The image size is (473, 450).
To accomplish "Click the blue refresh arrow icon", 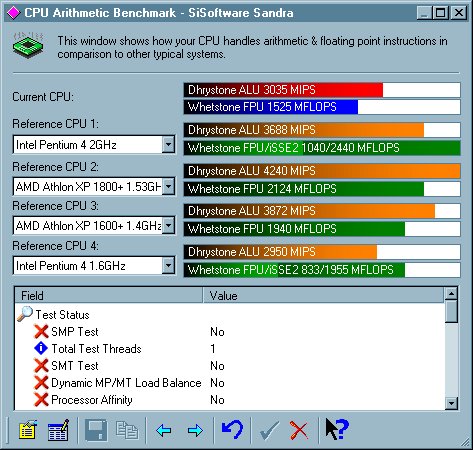I will (232, 430).
